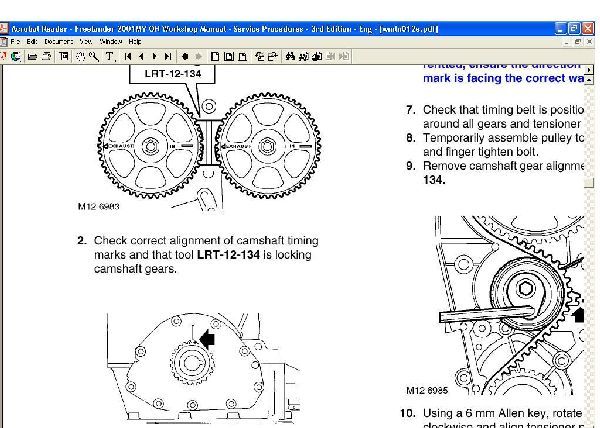Close the document via menu bar X
Image resolution: width=600 pixels, height=428 pixels.
pos(589,42)
